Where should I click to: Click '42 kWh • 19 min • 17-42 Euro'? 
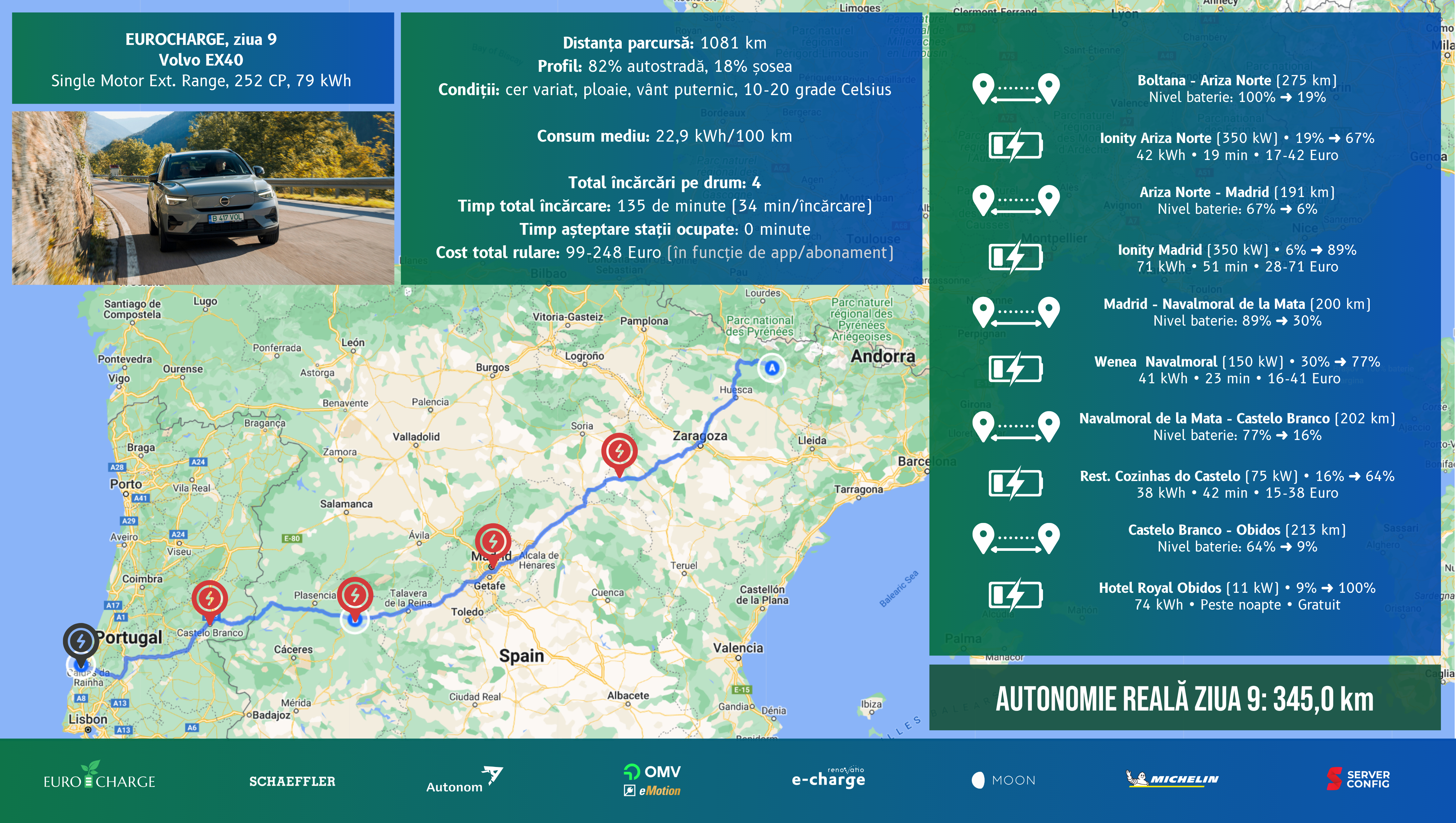[1237, 155]
